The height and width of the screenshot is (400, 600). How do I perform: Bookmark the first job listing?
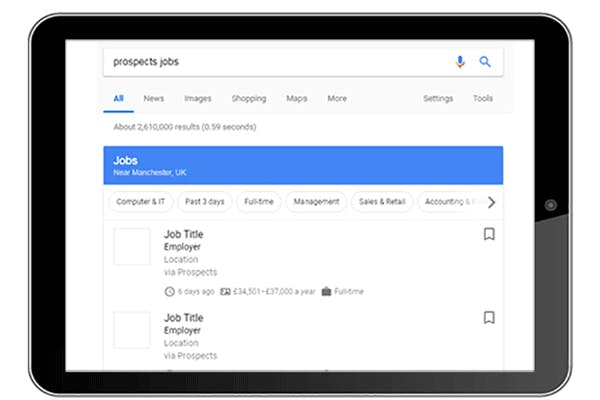pyautogui.click(x=489, y=234)
